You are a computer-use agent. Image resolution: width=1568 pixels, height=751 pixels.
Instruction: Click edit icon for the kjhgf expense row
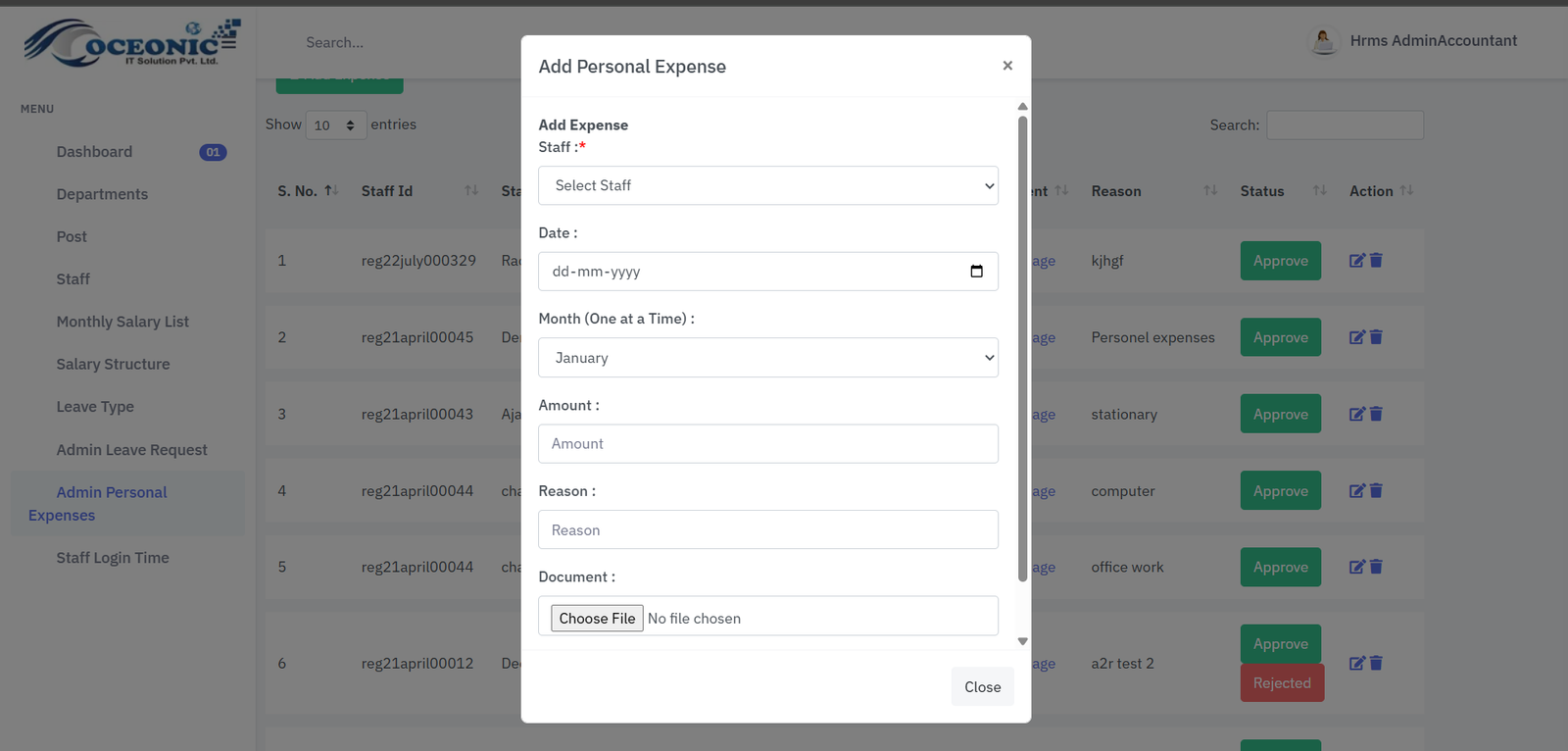pos(1356,261)
